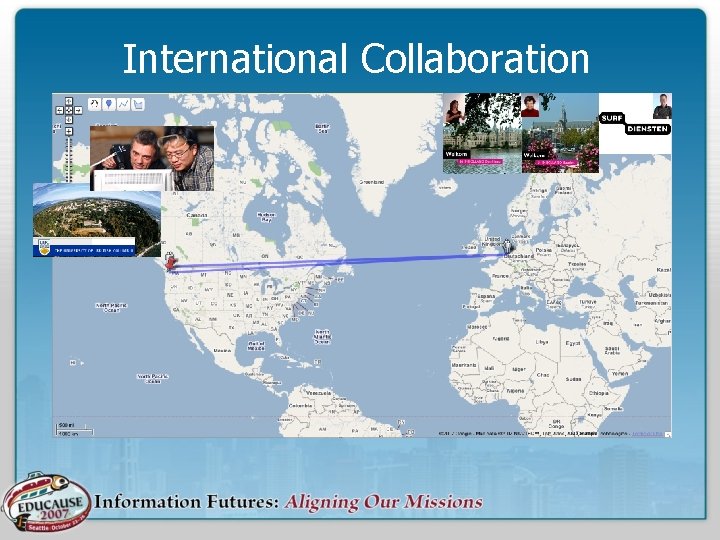Screen dimensions: 720x540
Task: Click the red marker near Vancouver
Action: pyautogui.click(x=171, y=262)
